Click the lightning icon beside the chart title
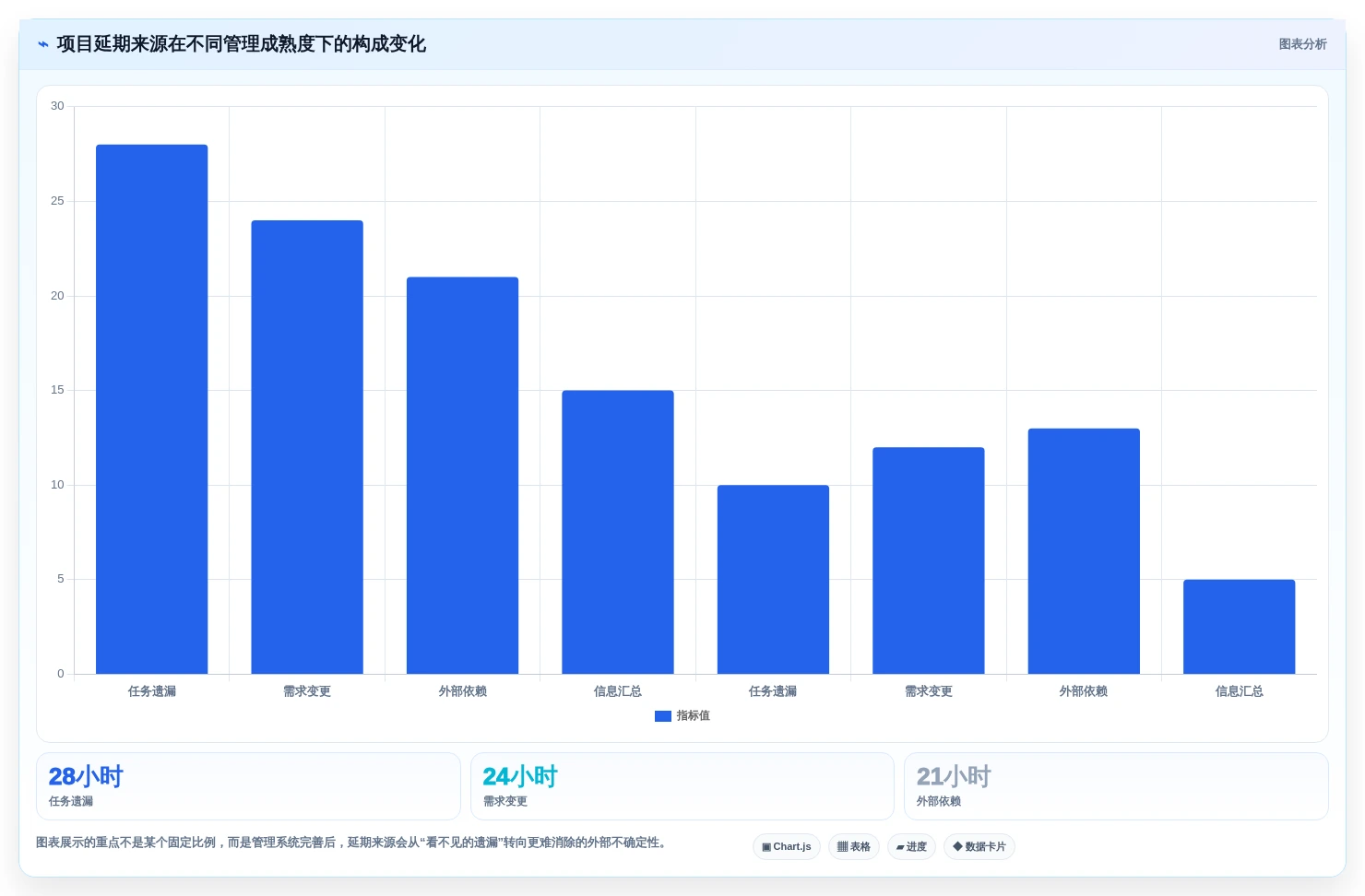 coord(43,44)
